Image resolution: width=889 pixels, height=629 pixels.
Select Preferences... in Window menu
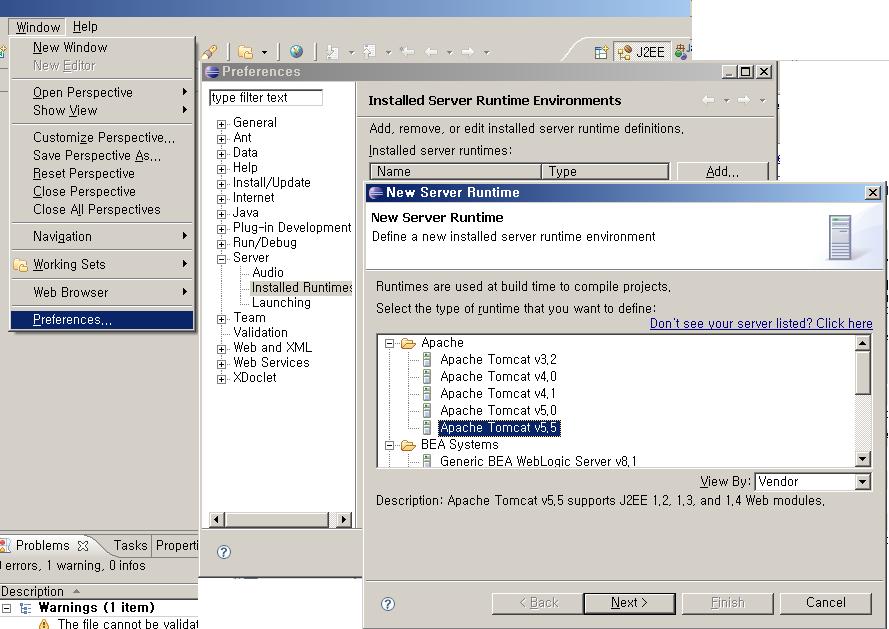[102, 320]
